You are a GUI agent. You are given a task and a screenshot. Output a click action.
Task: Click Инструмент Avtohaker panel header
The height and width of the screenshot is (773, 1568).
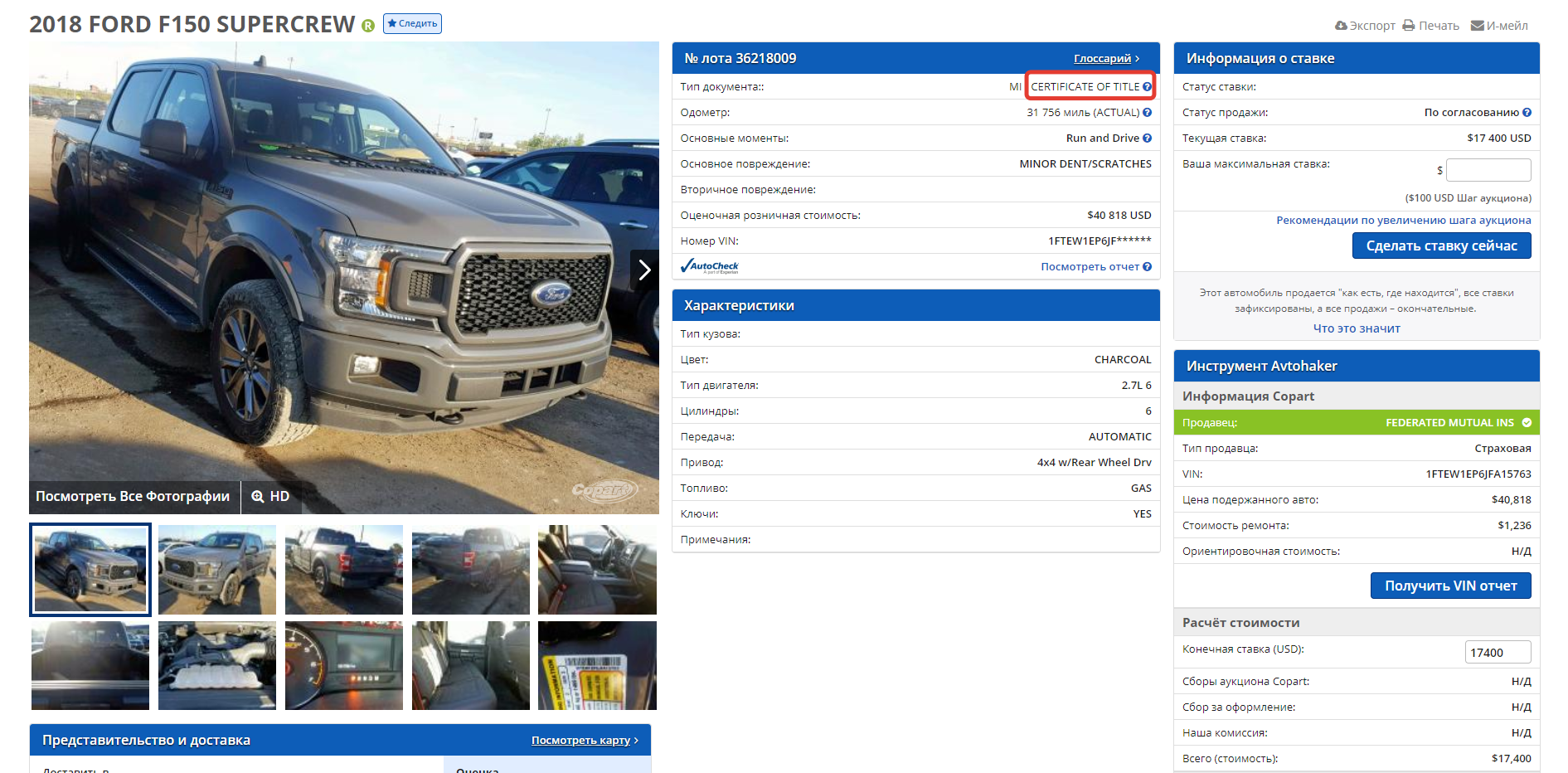(x=1357, y=366)
